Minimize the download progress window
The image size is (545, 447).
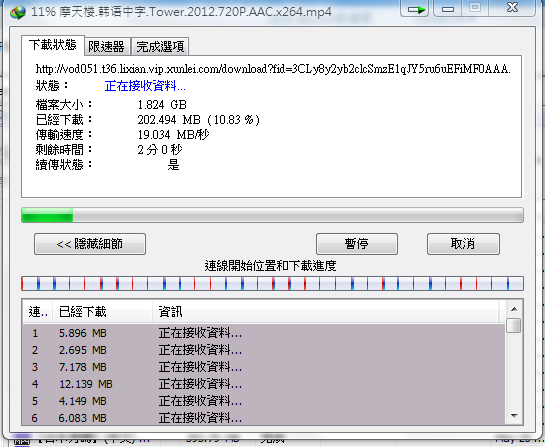pyautogui.click(x=447, y=8)
